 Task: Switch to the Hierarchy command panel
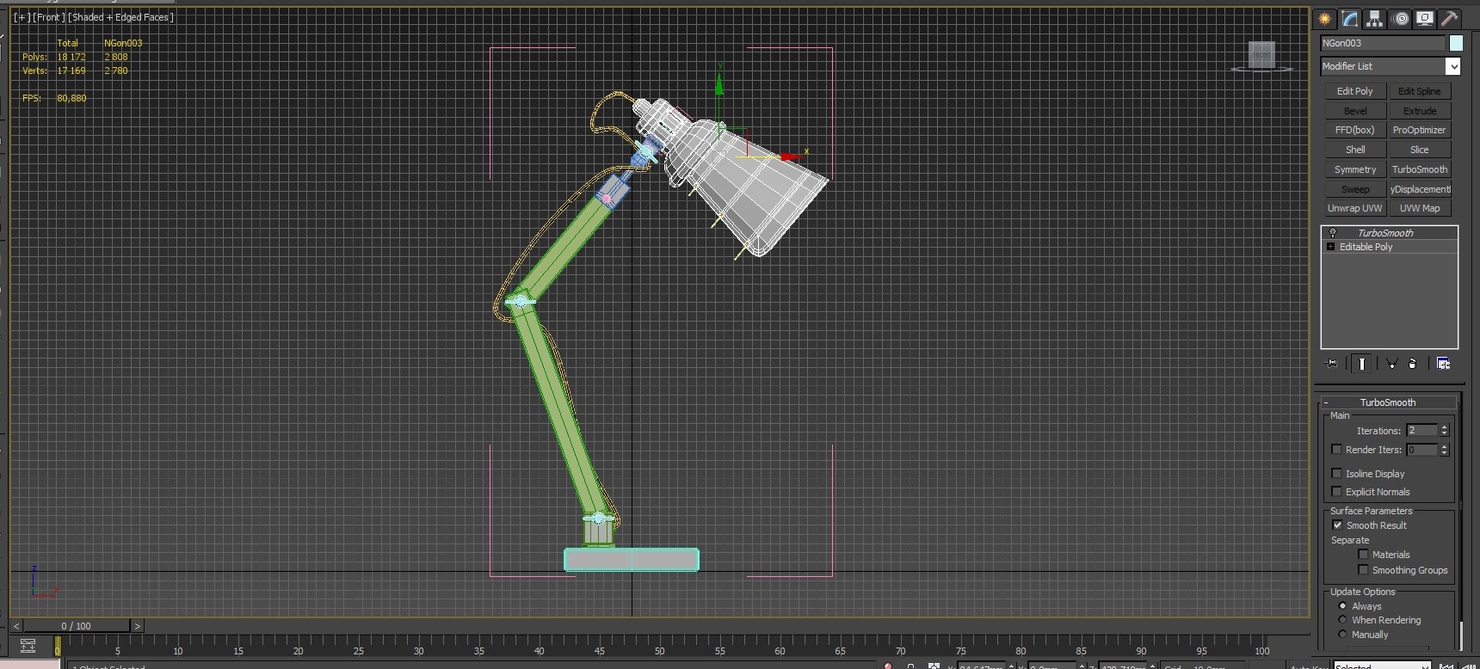[1373, 18]
